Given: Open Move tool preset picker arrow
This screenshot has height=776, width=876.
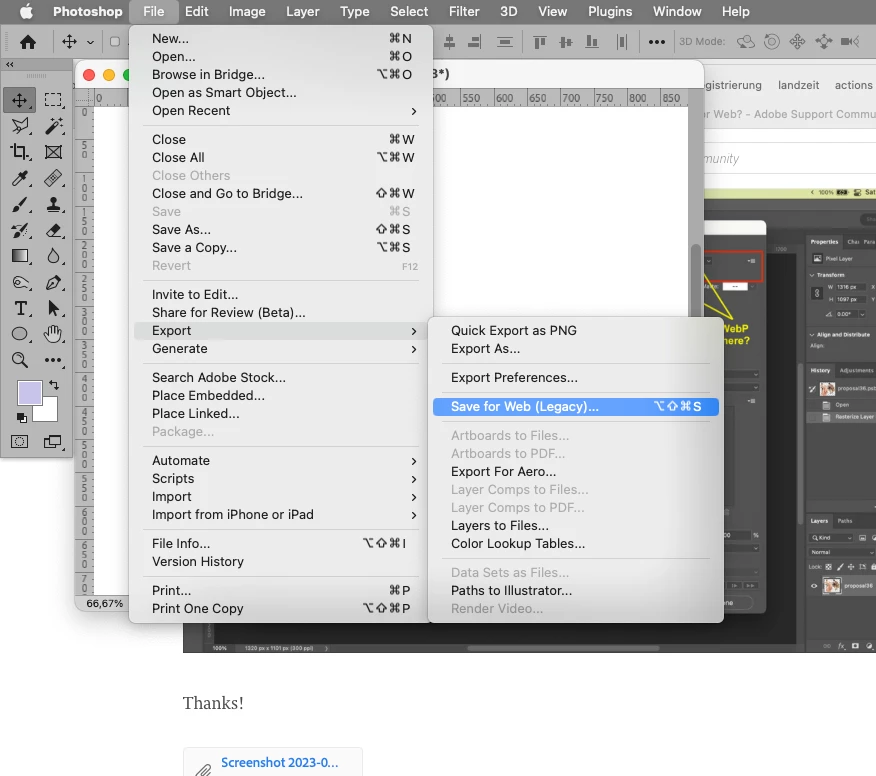Looking at the screenshot, I should [x=90, y=42].
